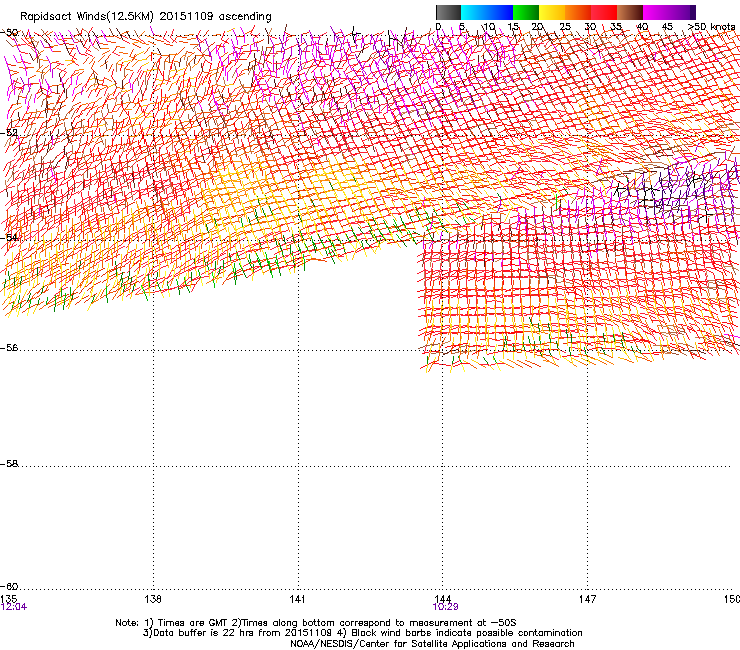This screenshot has width=740, height=650.
Task: Click the '135' longitude axis label
Action: tap(9, 599)
